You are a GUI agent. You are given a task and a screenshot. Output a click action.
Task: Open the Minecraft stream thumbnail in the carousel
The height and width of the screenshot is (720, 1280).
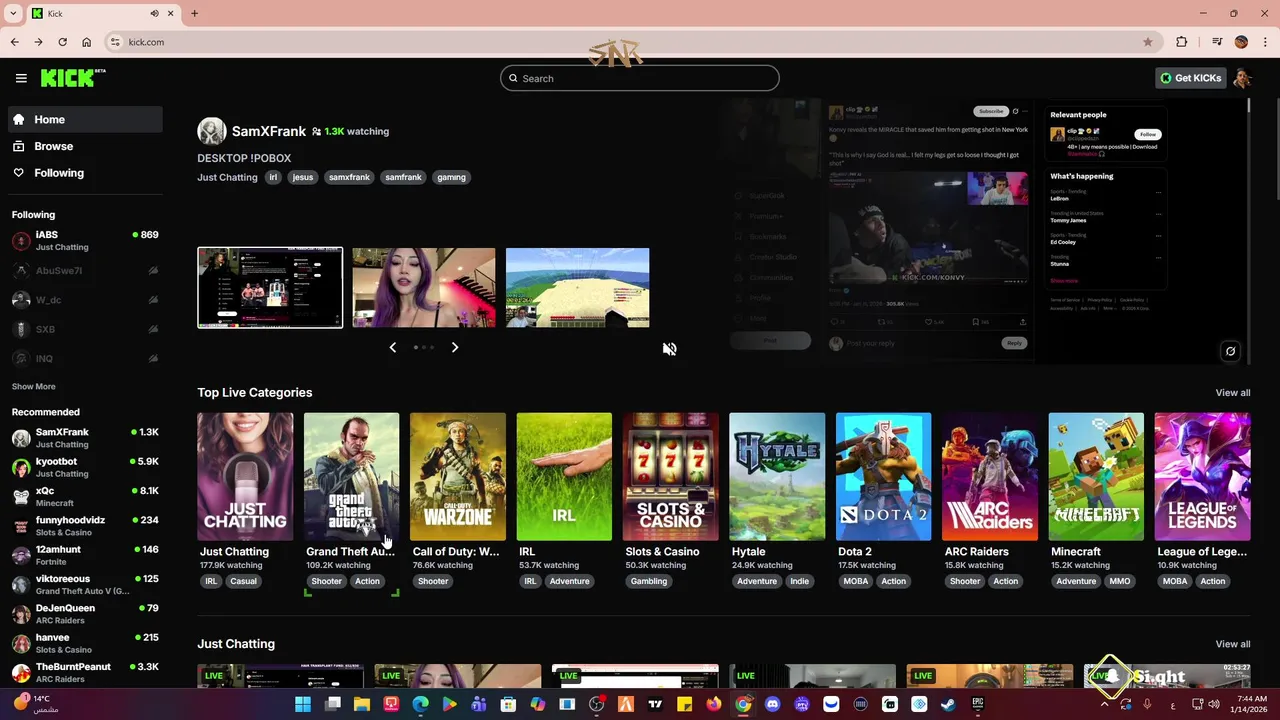tap(578, 288)
